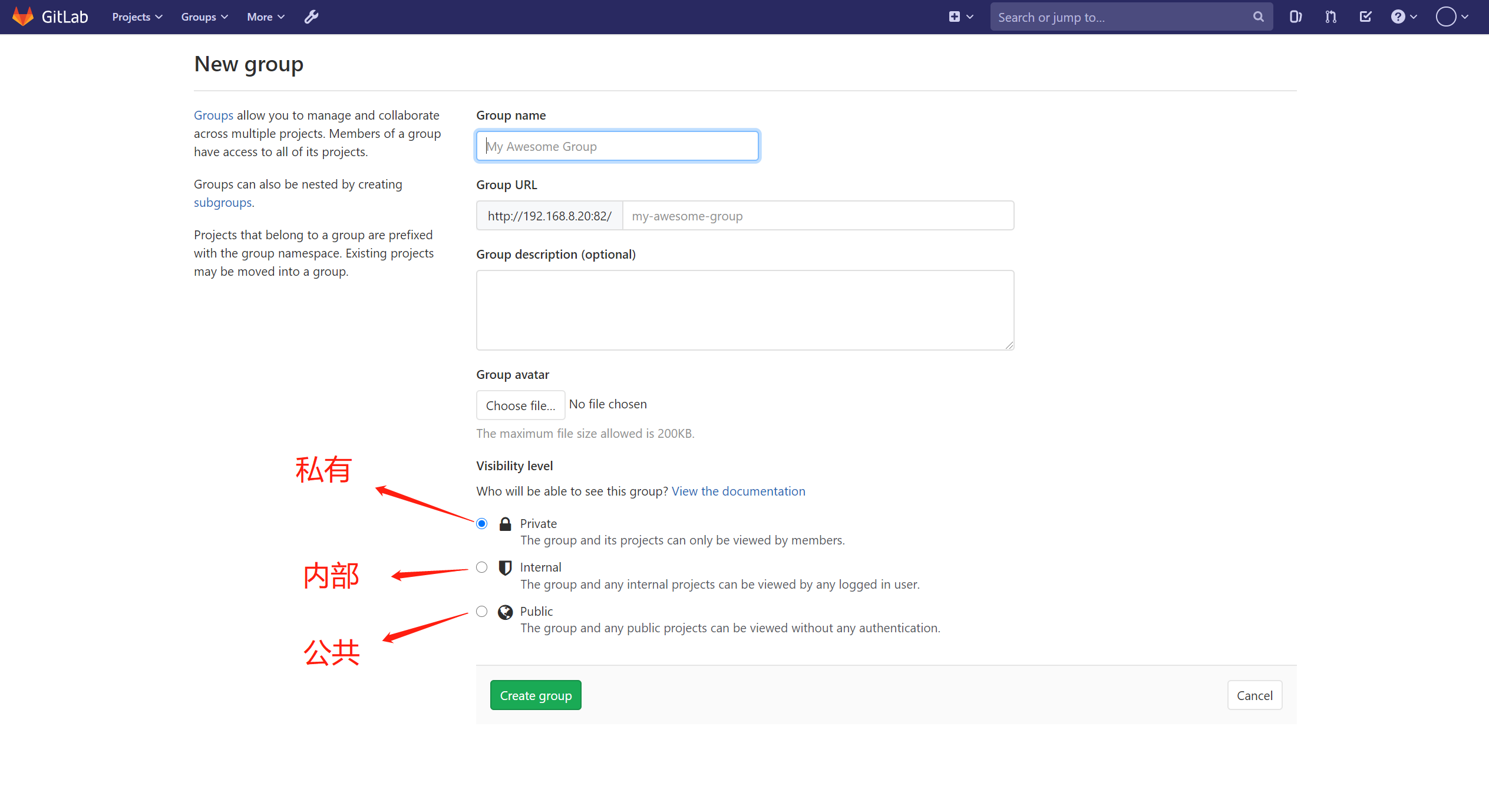Open the Groups help link
The width and height of the screenshot is (1489, 812).
coord(213,115)
